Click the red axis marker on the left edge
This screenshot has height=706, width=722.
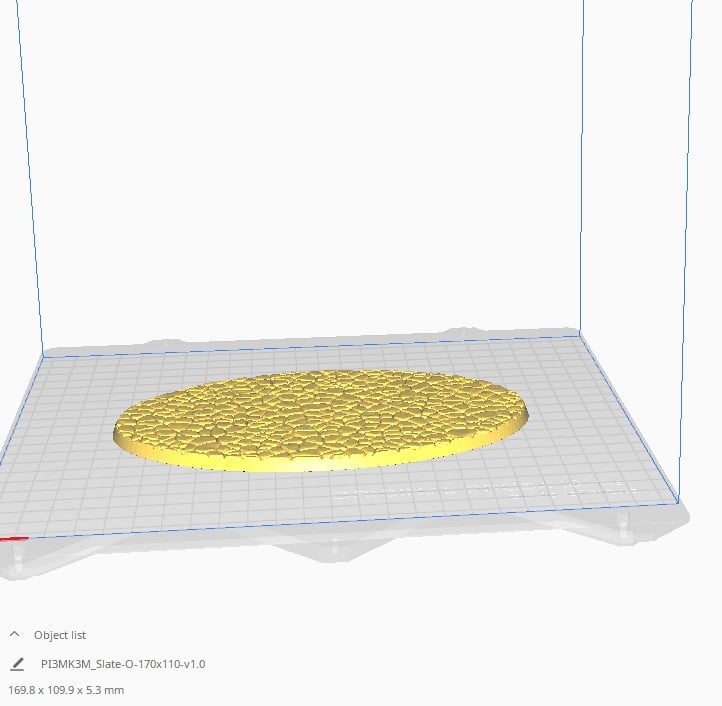pyautogui.click(x=12, y=538)
